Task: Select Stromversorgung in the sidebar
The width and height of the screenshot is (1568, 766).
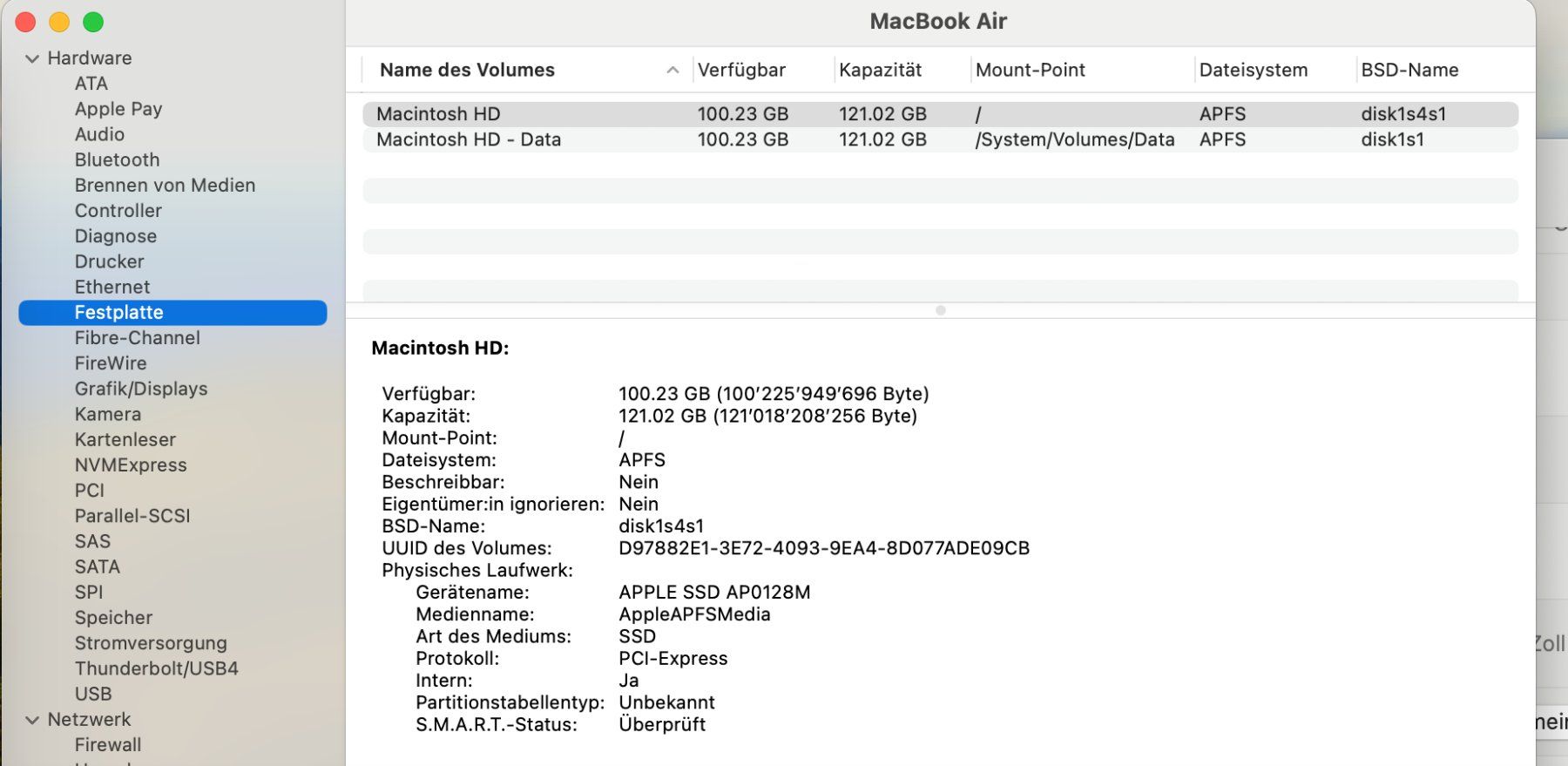Action: (x=150, y=642)
